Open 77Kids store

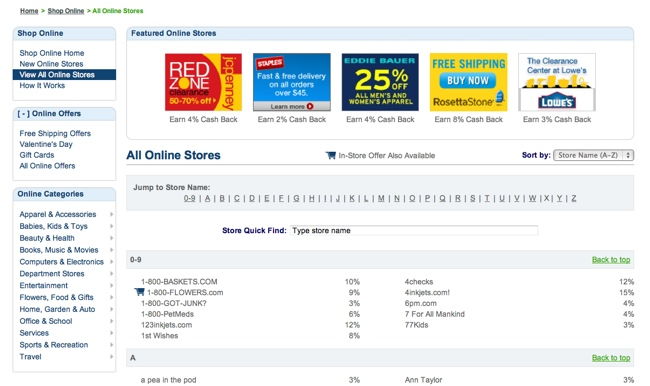pos(416,325)
